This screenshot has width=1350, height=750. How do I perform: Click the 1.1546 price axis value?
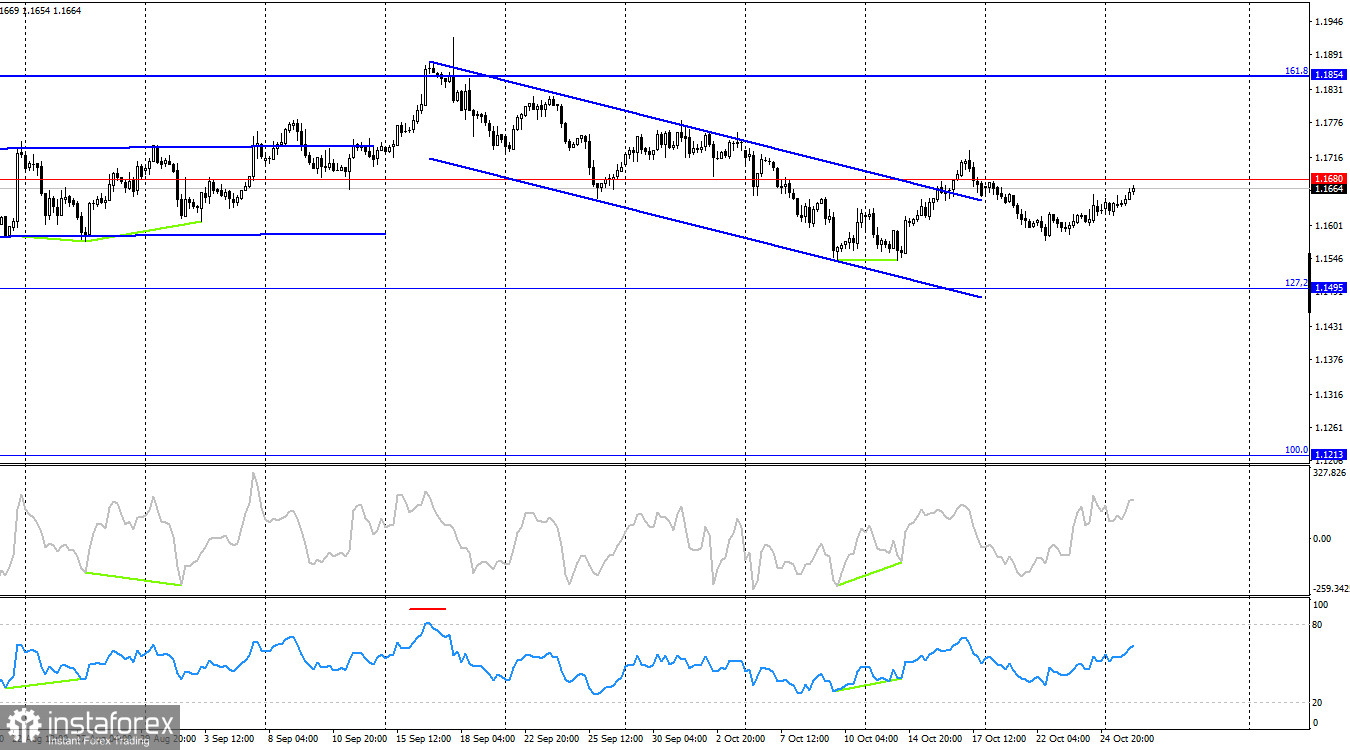[1329, 259]
